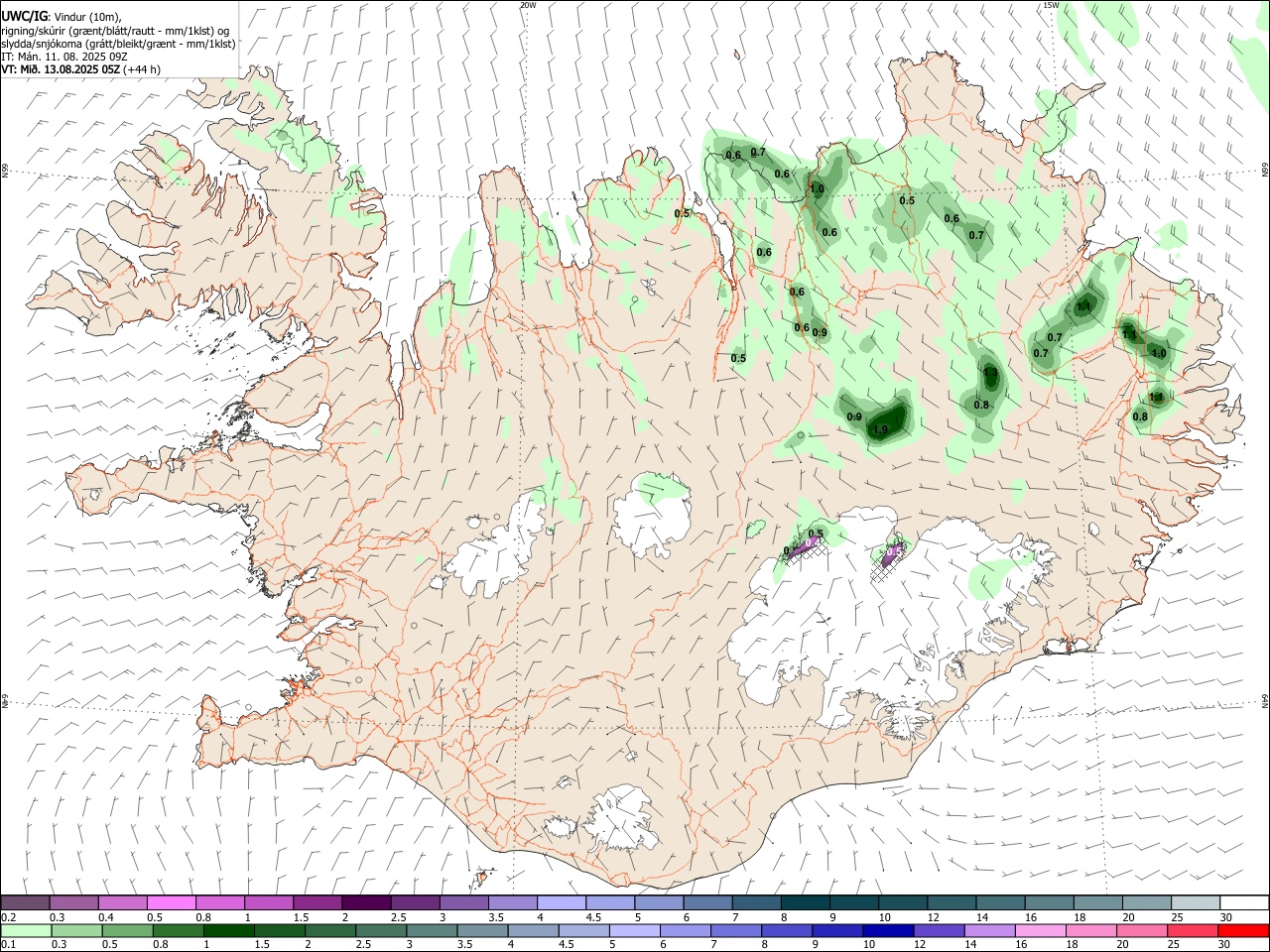Click the upper legend swatch between 14 and 16
The image size is (1270, 952).
coord(1001,902)
